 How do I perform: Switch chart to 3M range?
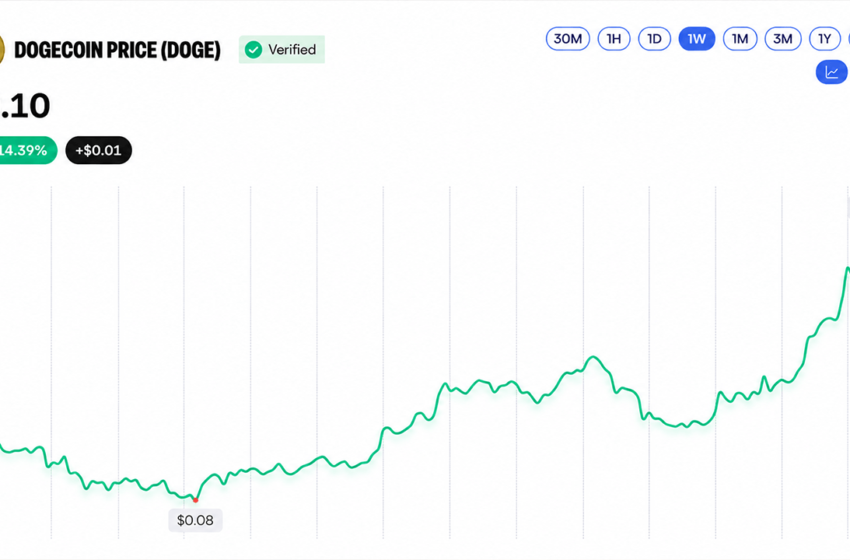click(783, 39)
